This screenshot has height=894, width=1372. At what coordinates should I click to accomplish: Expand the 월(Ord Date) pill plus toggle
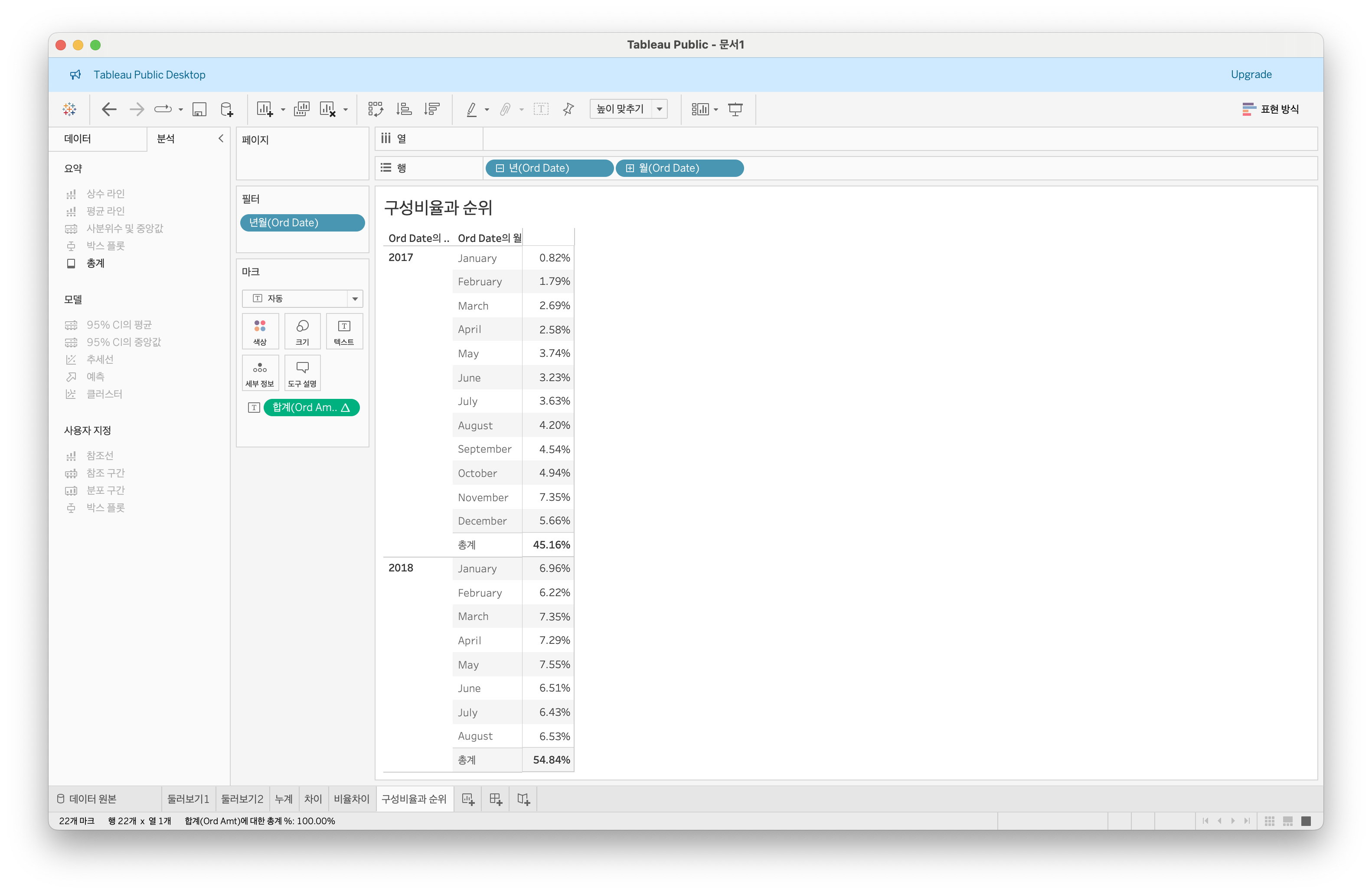tap(630, 168)
